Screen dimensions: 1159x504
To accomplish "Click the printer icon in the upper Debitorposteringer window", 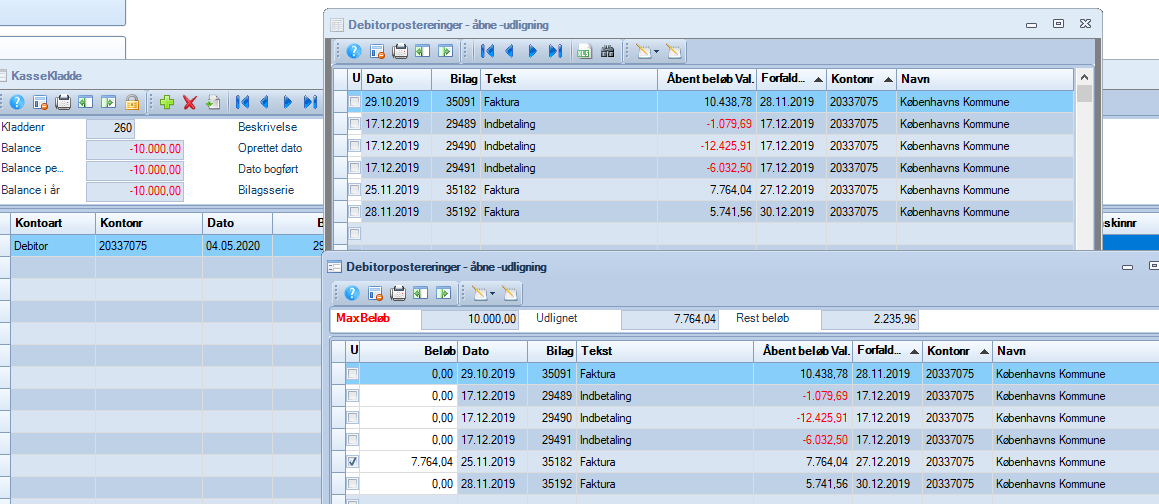I will point(400,51).
